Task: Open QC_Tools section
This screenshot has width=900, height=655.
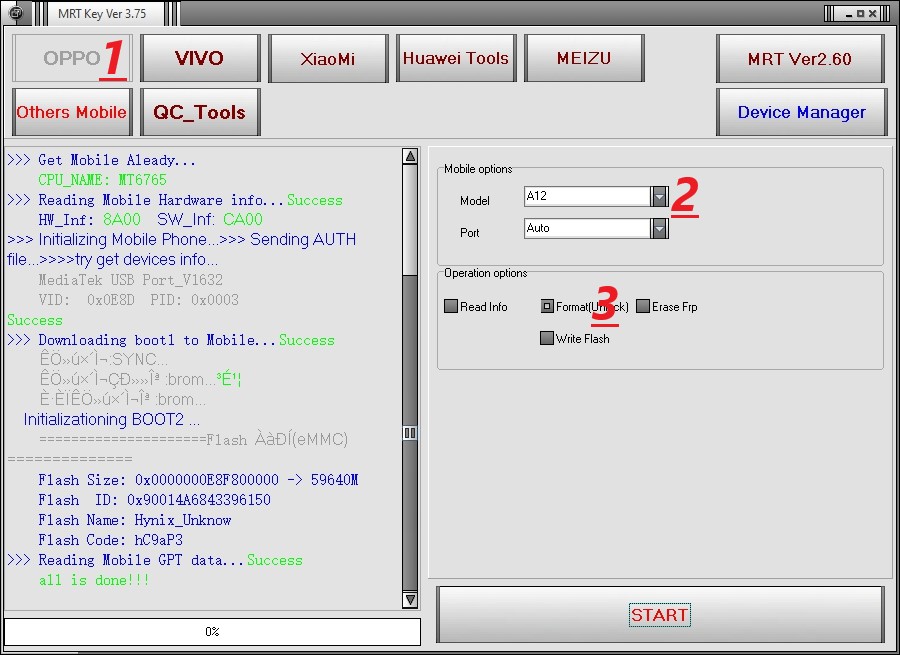Action: click(200, 112)
